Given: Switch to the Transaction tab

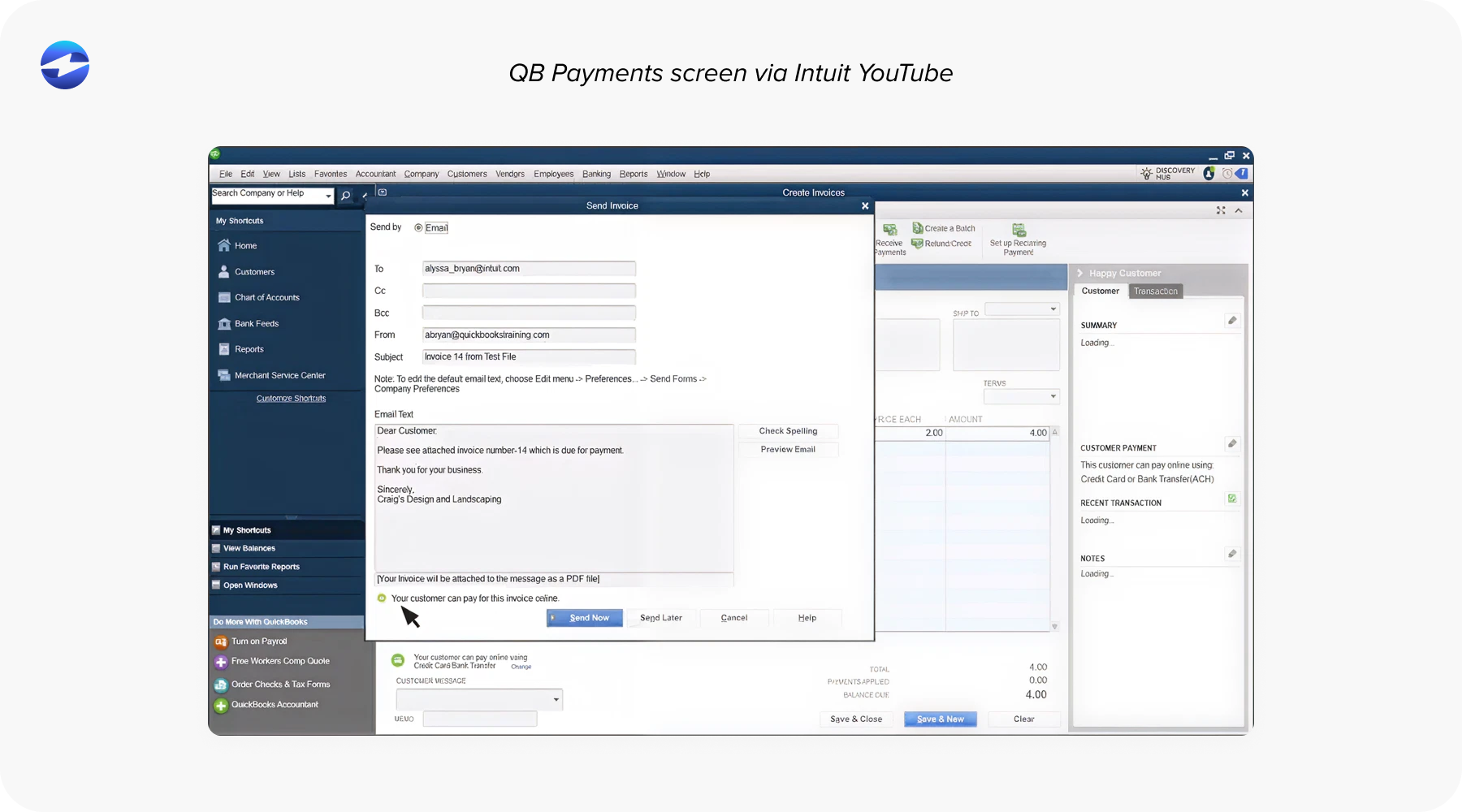Looking at the screenshot, I should point(1155,291).
